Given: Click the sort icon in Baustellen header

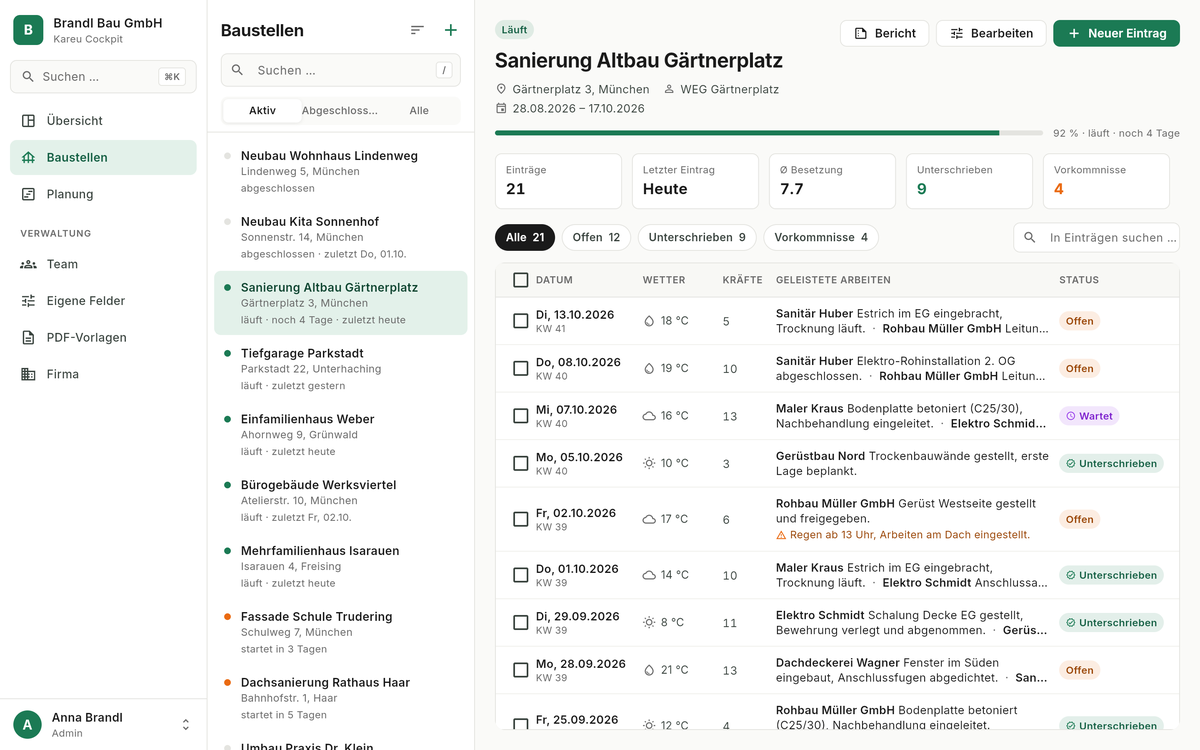Looking at the screenshot, I should 417,31.
